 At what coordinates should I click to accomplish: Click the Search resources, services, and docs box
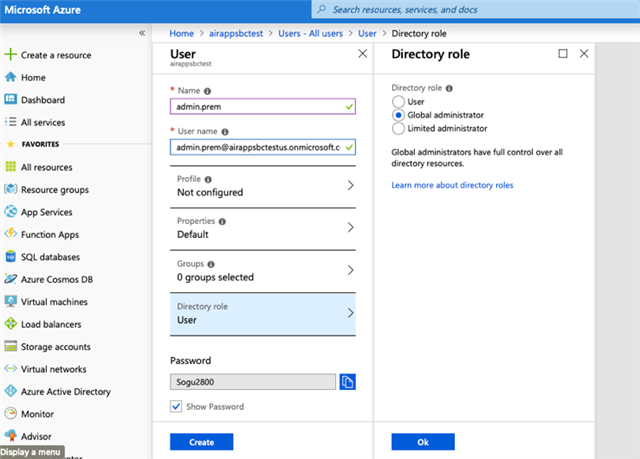pos(476,9)
